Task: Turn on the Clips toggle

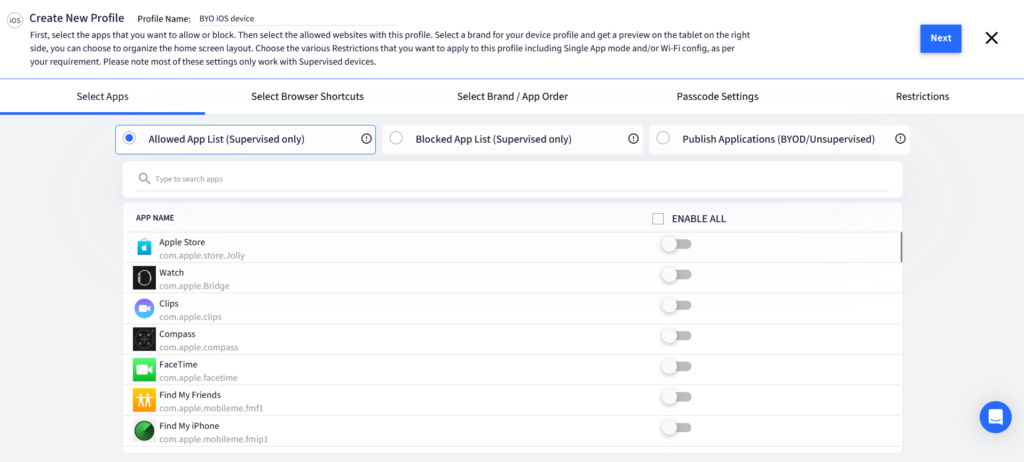Action: [676, 305]
